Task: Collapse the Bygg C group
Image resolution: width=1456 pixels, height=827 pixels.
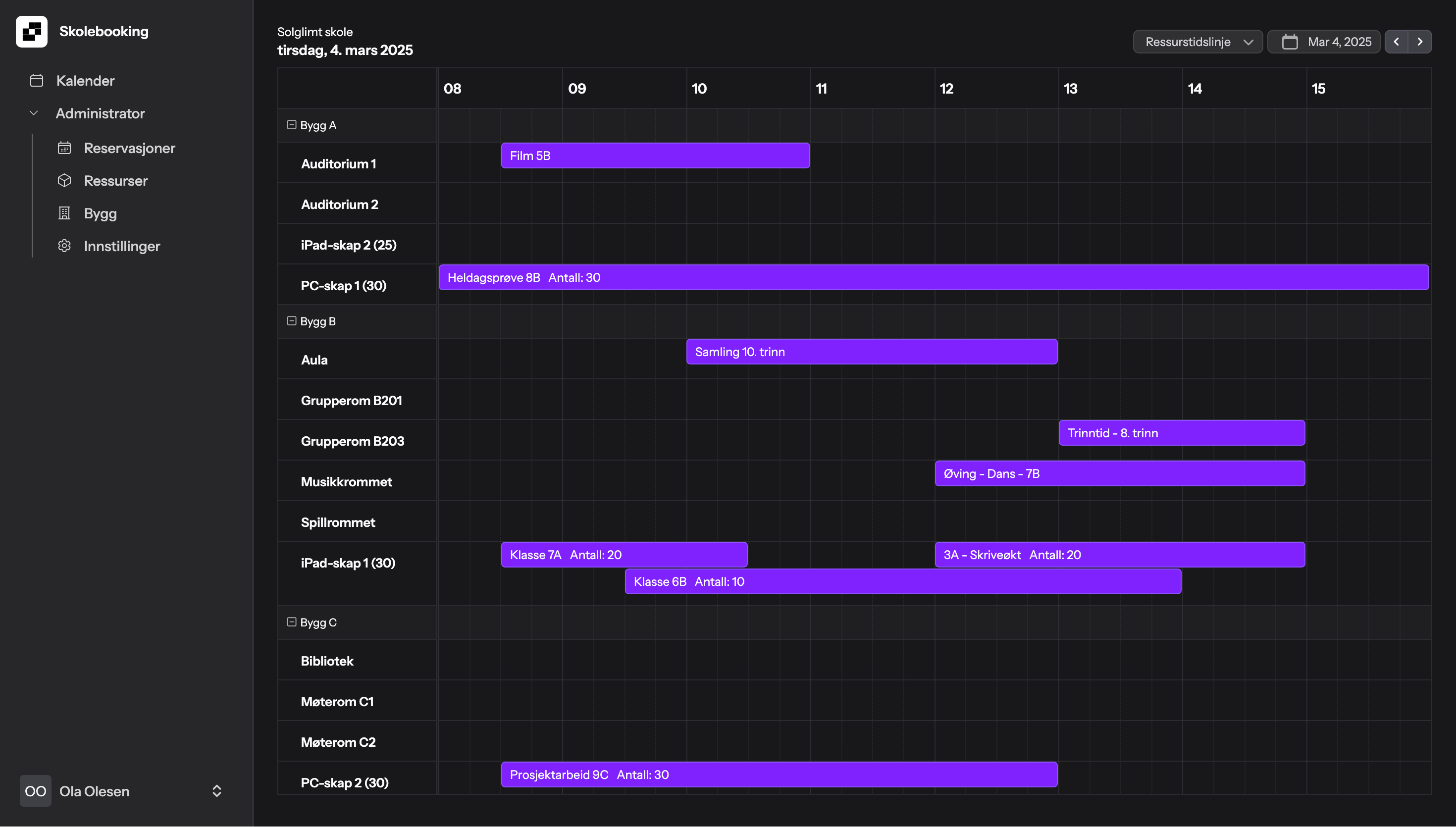Action: point(291,622)
